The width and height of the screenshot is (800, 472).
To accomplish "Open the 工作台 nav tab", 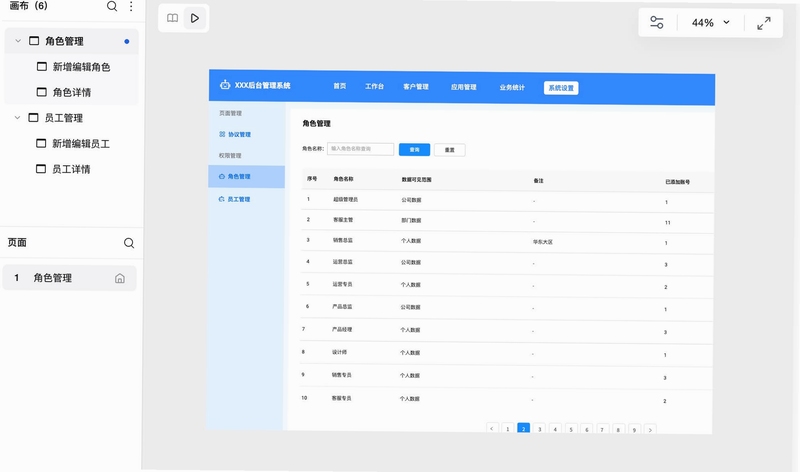I will 374,86.
